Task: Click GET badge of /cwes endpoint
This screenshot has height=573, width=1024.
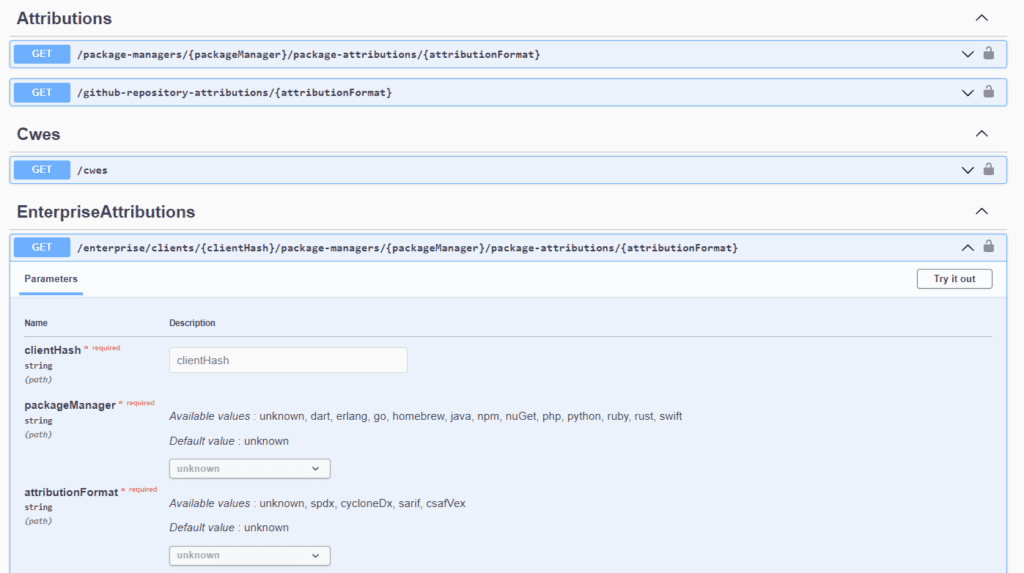Action: click(x=42, y=170)
